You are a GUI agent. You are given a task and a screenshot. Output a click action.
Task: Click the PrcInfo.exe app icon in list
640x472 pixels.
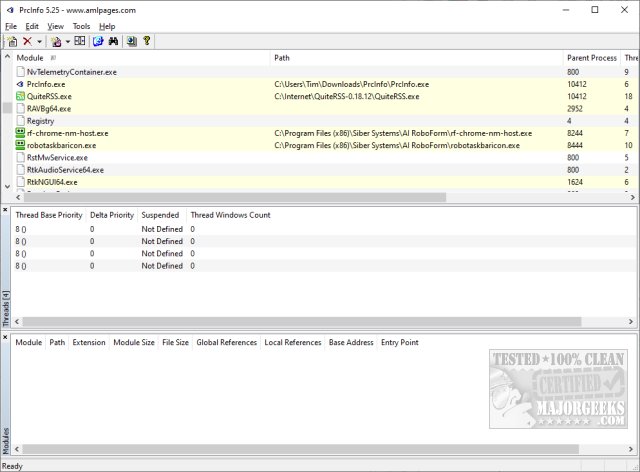[x=20, y=84]
